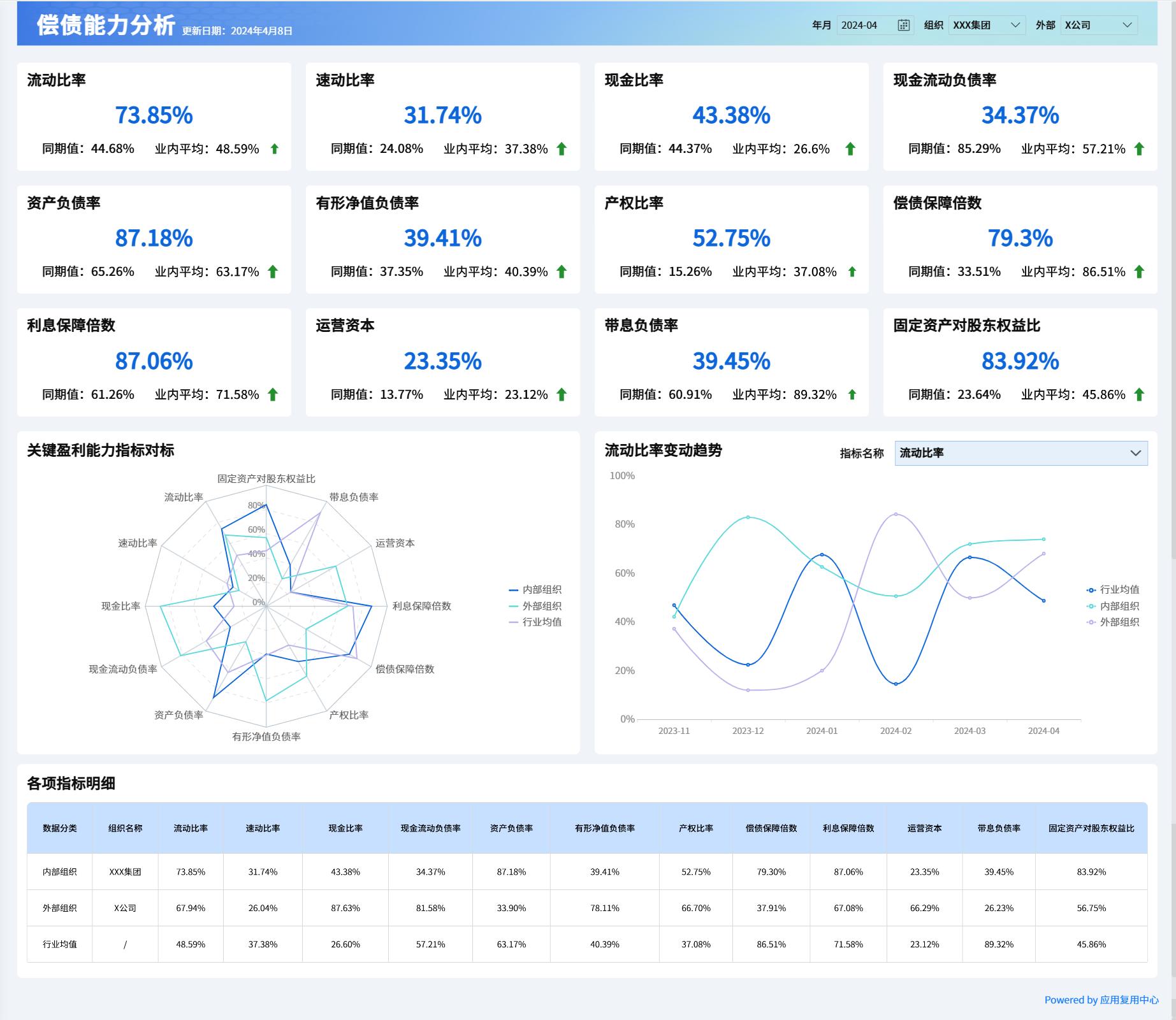Click green up arrow in 偿债保障倍数 card
The height and width of the screenshot is (1020, 1176).
click(1139, 272)
